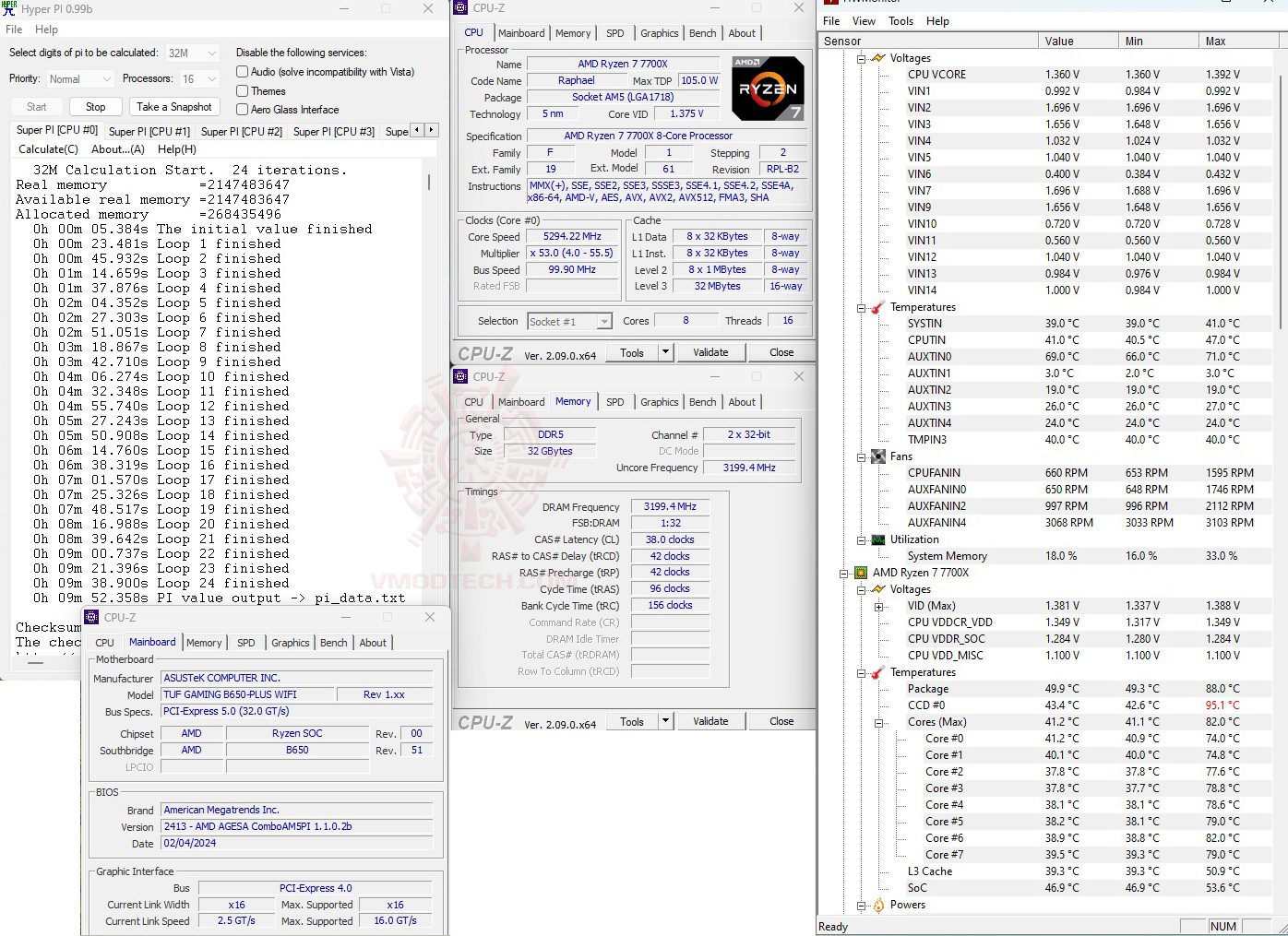Switch to the Super PI [CPU #2] tab
The width and height of the screenshot is (1288, 936).
[242, 131]
